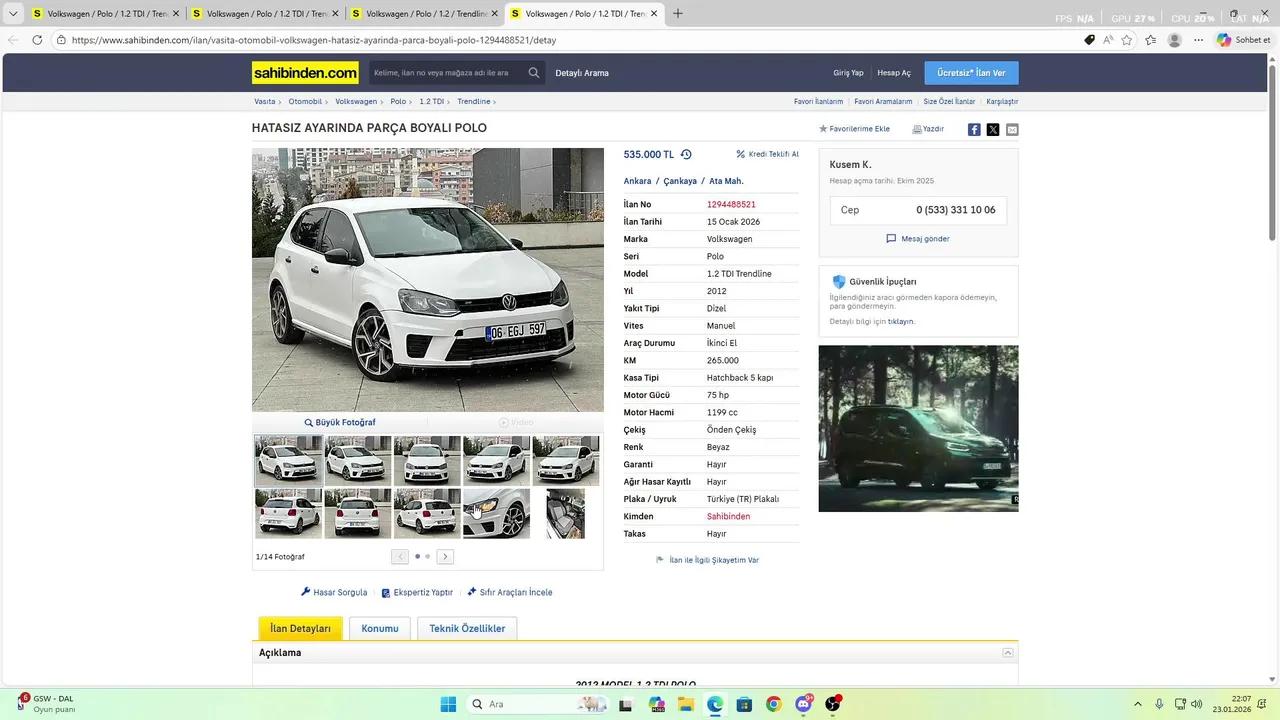Click the page vertical scrollbar
The height and width of the screenshot is (720, 1280).
[1272, 150]
